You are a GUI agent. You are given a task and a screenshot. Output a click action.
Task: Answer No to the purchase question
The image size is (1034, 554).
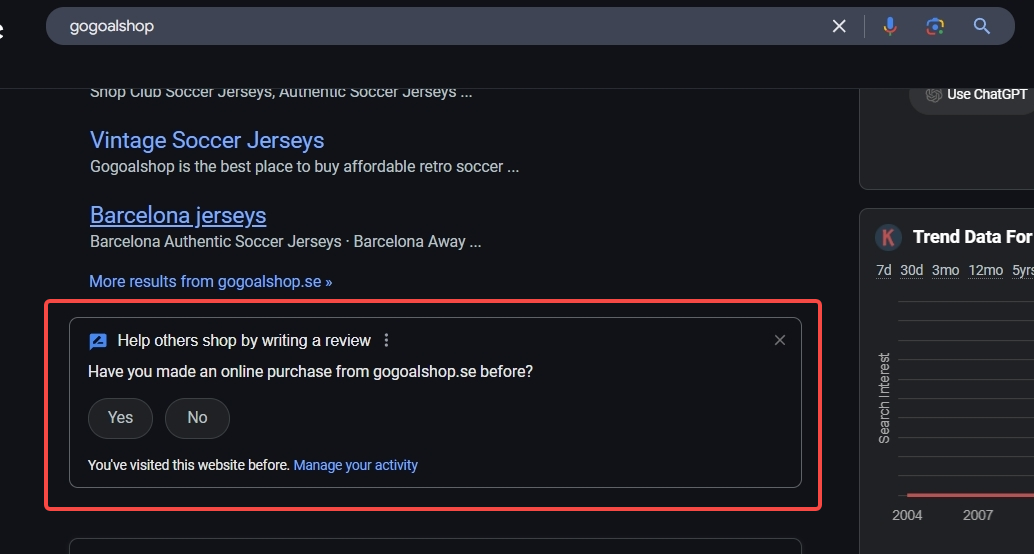[197, 418]
